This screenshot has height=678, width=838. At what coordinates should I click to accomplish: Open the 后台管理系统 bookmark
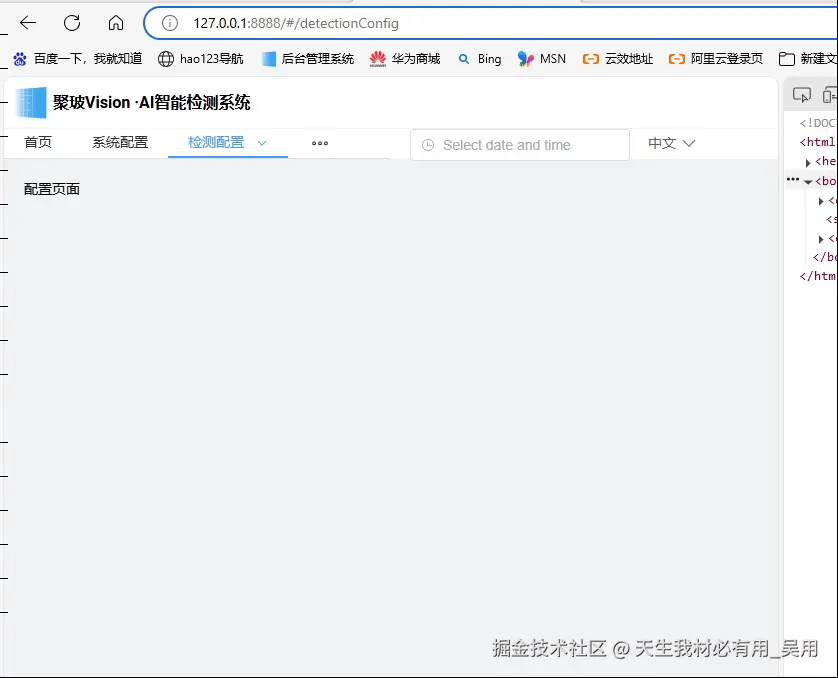pos(310,59)
